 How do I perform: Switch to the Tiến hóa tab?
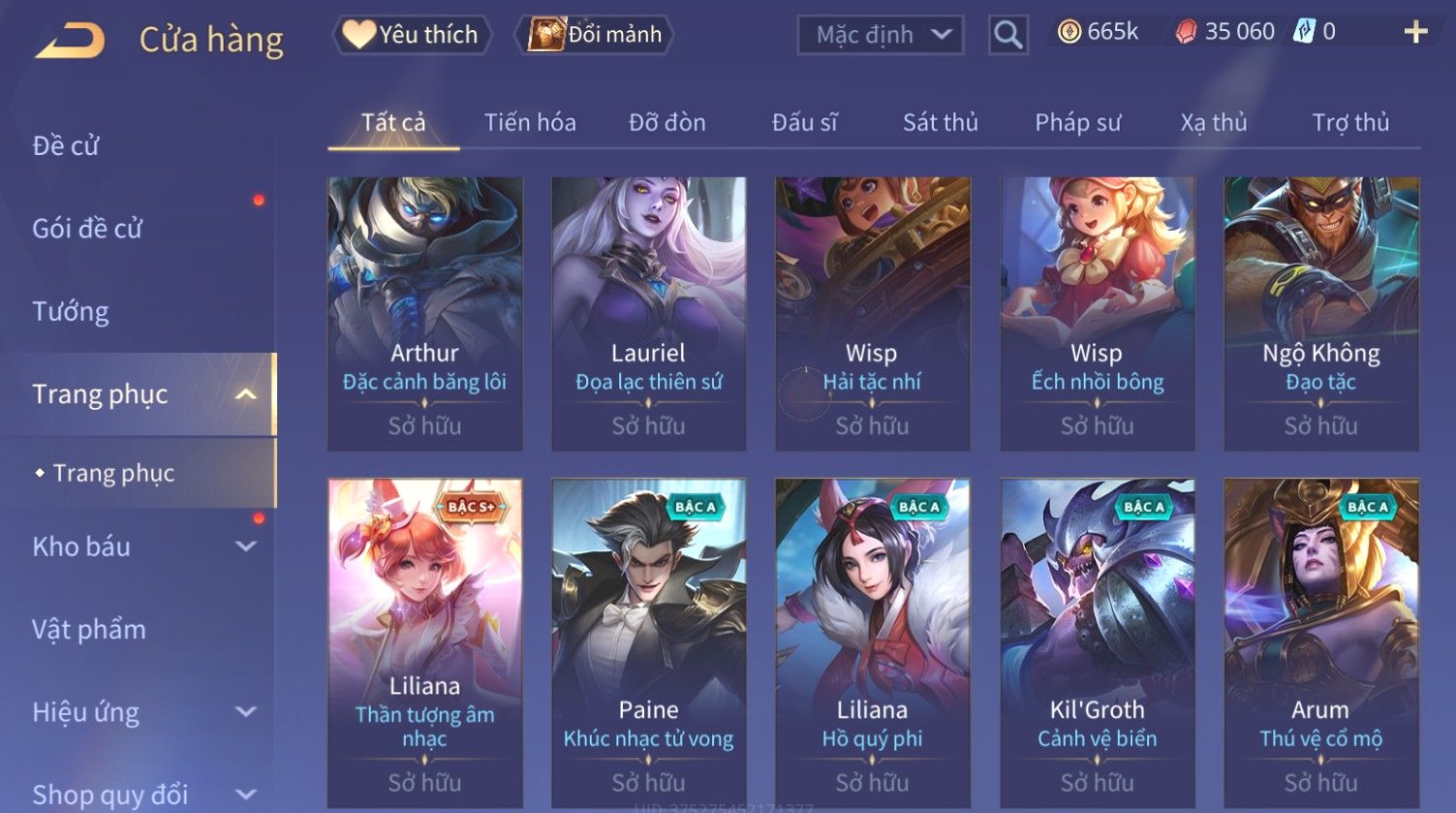[x=530, y=122]
